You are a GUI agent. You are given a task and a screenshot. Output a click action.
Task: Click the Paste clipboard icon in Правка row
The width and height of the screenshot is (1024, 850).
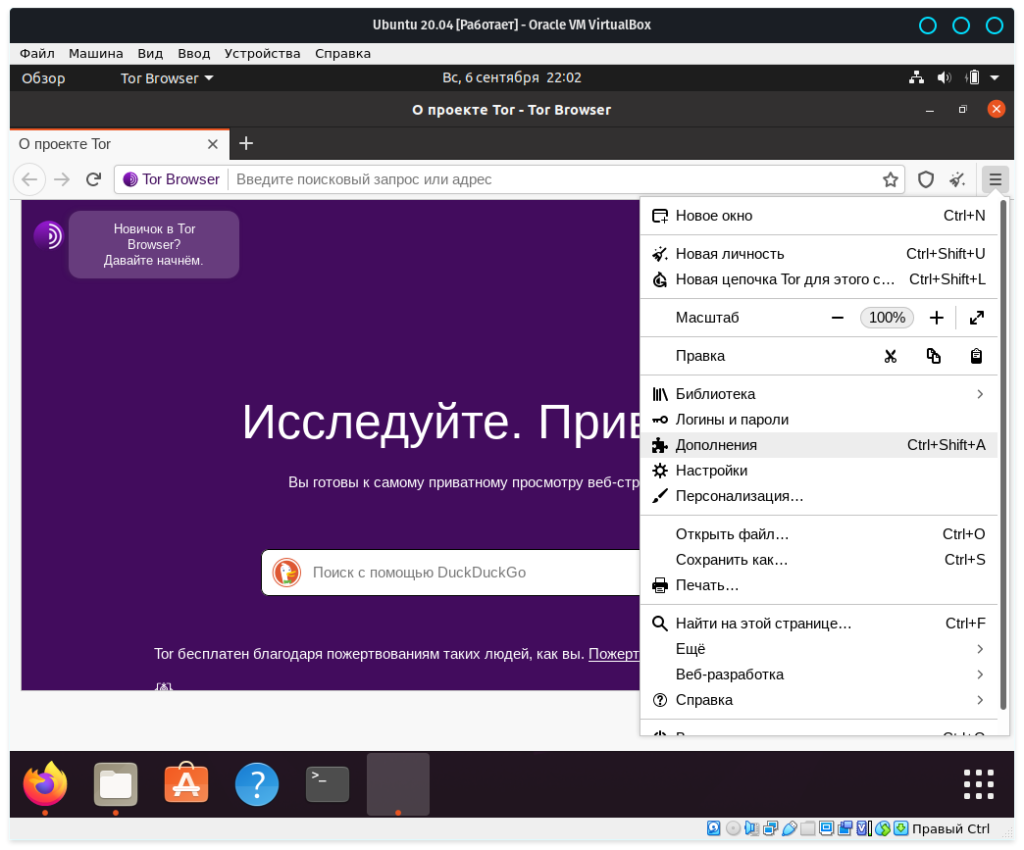[976, 356]
